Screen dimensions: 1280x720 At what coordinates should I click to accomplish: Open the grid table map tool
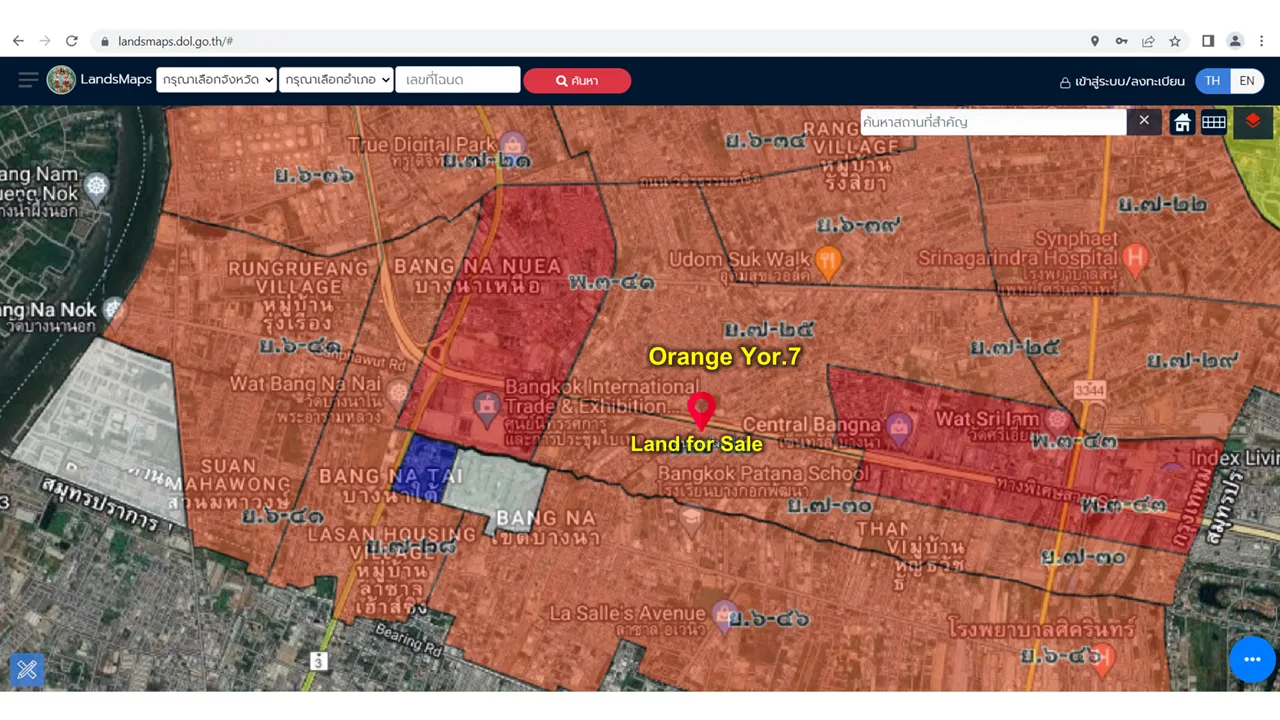1214,122
